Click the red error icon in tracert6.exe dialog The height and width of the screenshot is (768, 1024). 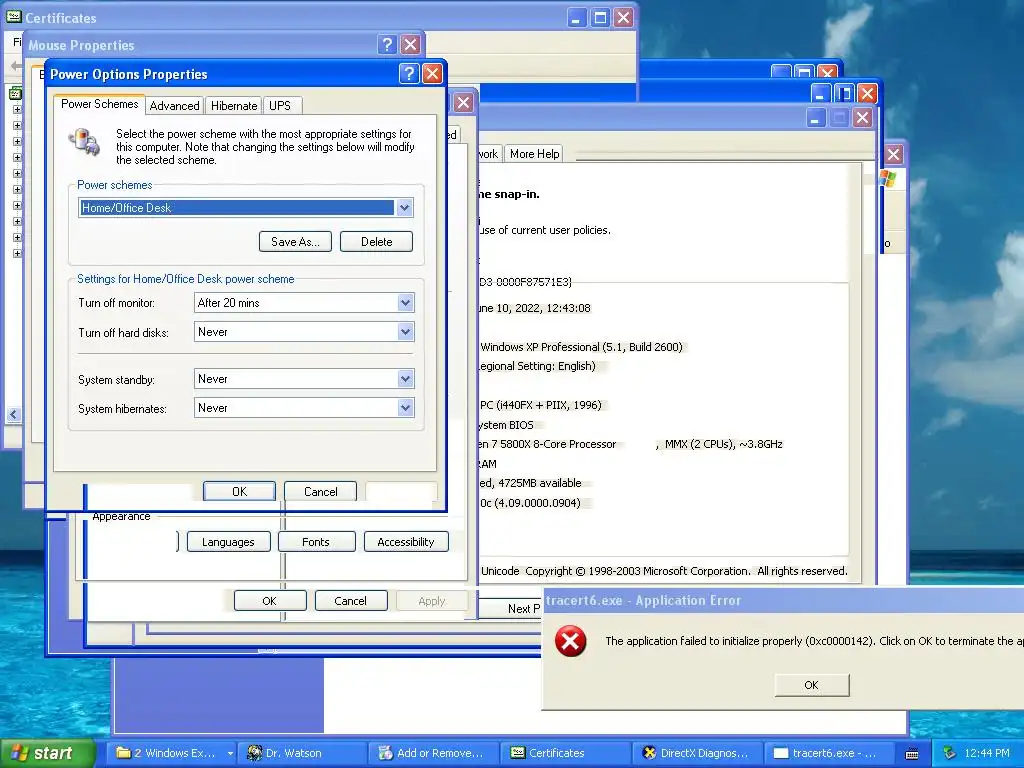point(570,641)
